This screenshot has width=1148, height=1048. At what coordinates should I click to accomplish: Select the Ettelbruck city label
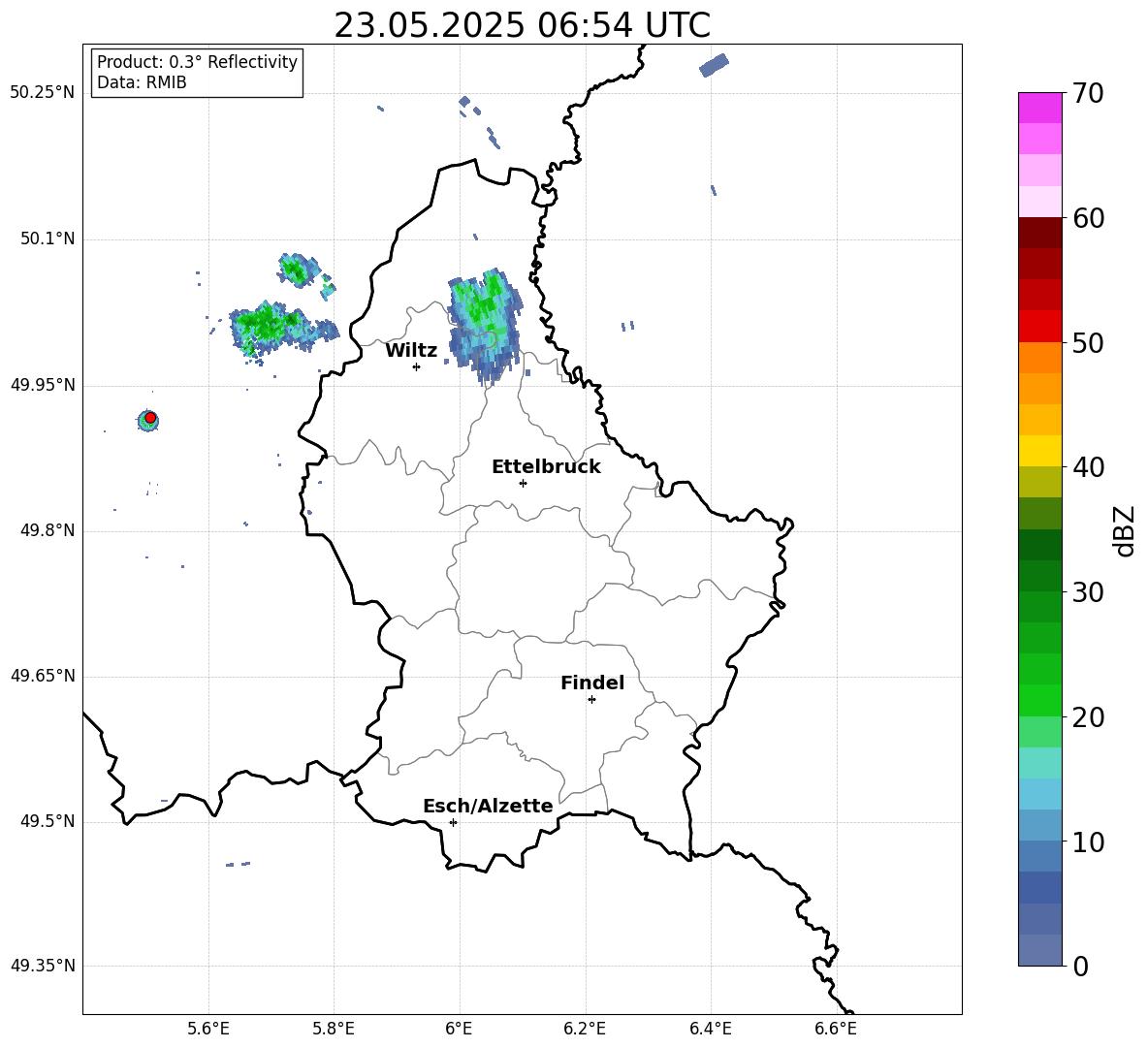[x=546, y=467]
